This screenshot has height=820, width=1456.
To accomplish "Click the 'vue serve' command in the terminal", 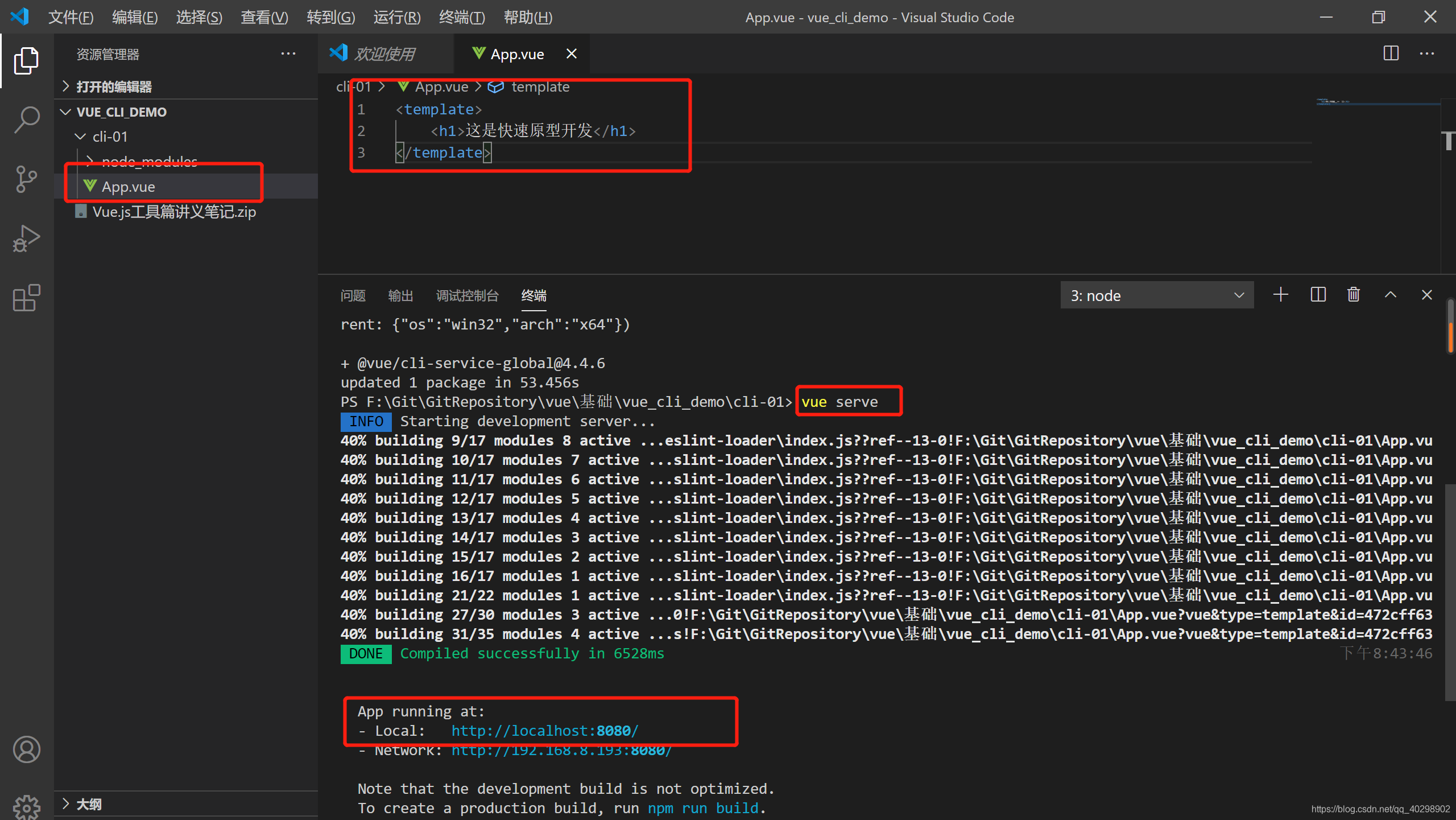I will coord(839,402).
